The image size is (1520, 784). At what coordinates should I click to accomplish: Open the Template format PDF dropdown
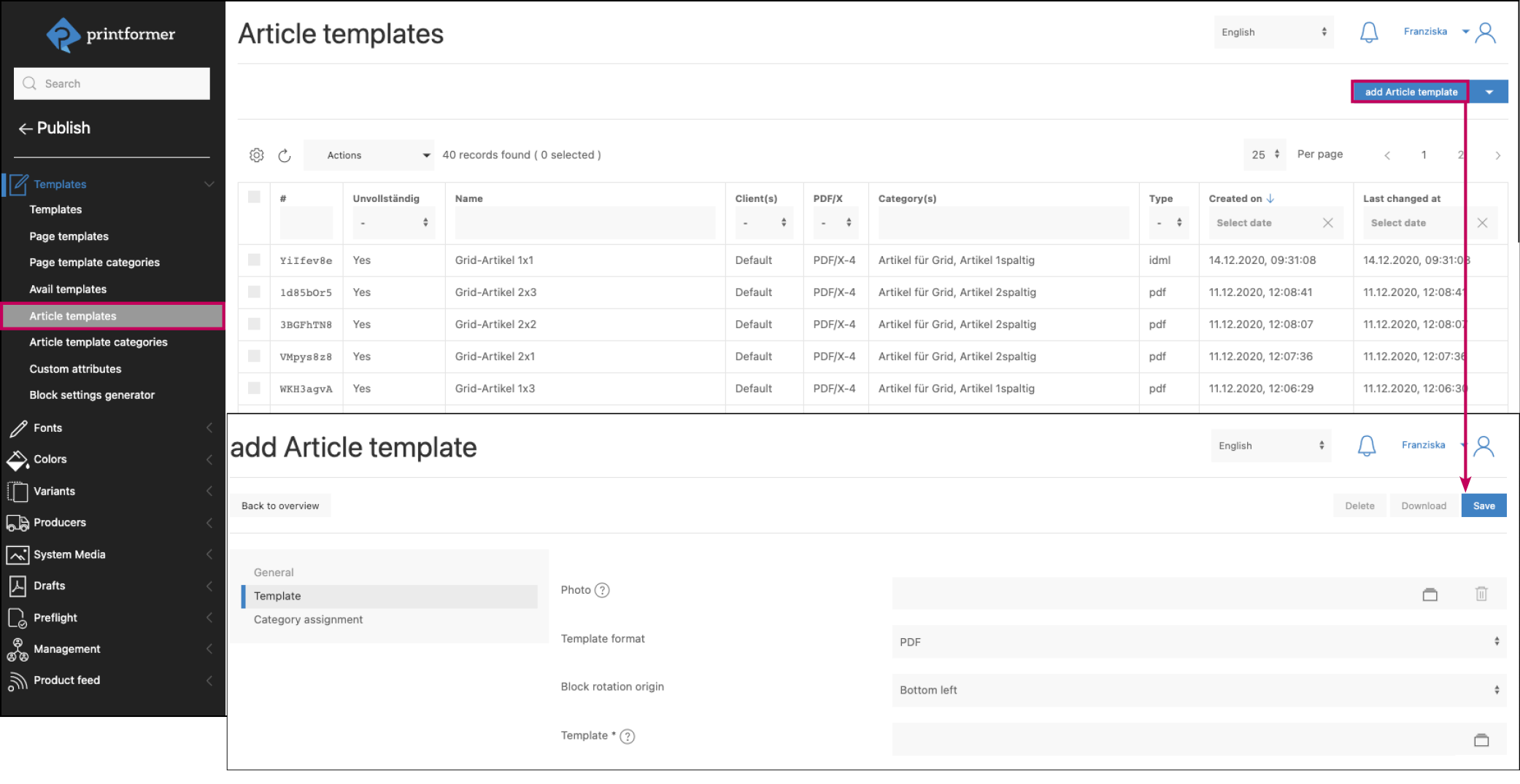[x=1197, y=642]
